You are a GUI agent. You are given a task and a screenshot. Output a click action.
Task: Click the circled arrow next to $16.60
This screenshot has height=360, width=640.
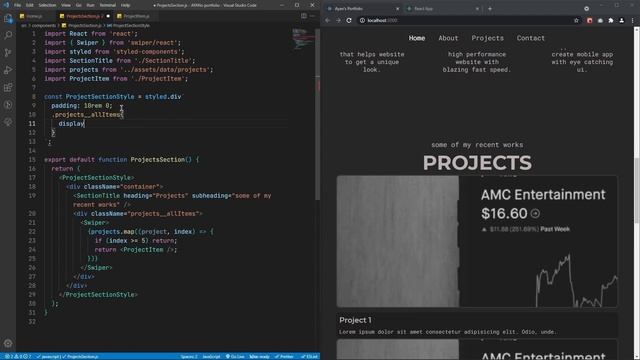(535, 213)
